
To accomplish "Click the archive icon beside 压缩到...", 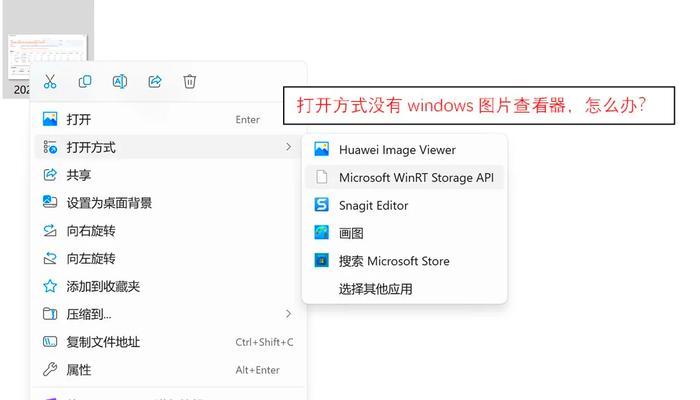I will pyautogui.click(x=50, y=314).
